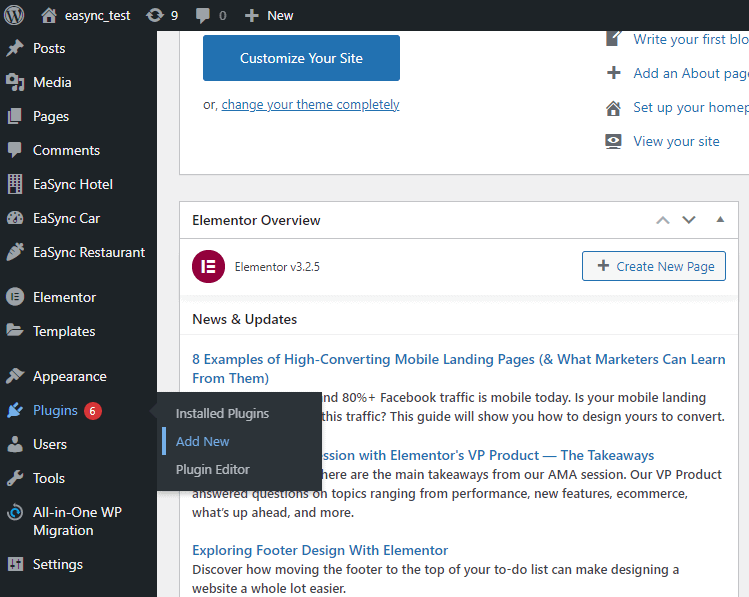Open EaSync Hotel menu label
The image size is (749, 597).
[x=73, y=184]
